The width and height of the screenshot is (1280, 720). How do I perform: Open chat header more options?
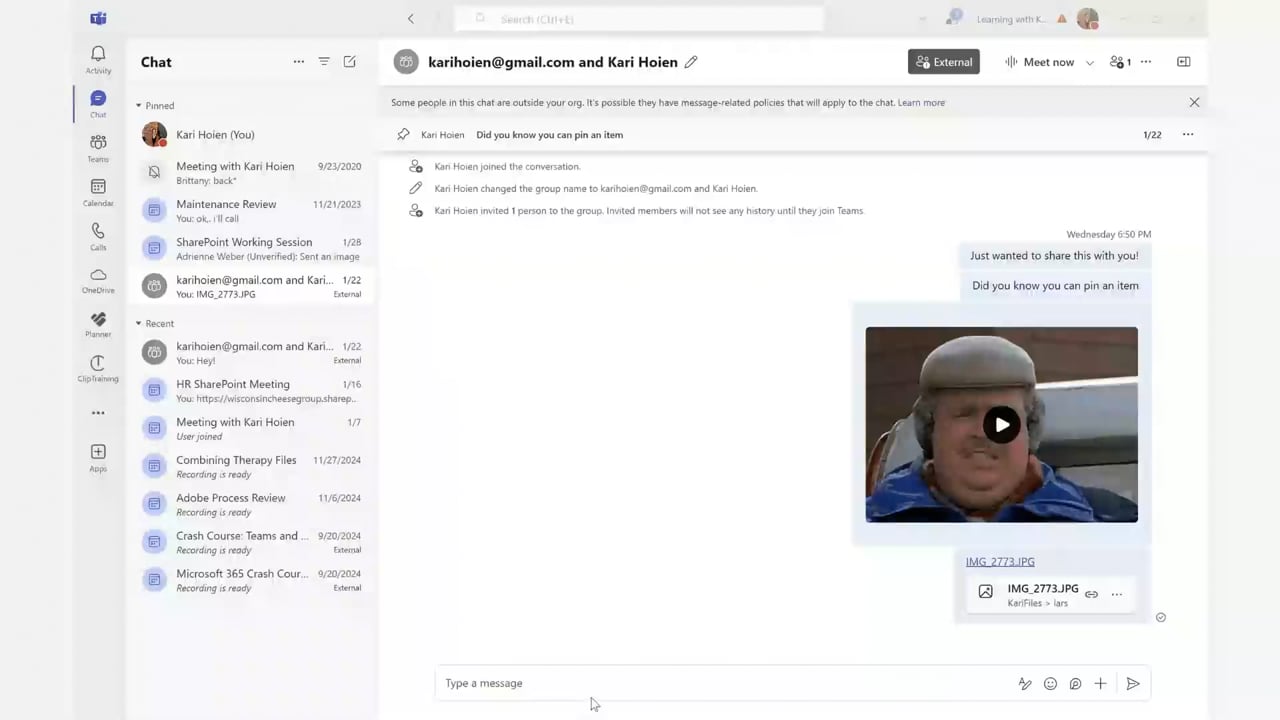pos(1146,62)
